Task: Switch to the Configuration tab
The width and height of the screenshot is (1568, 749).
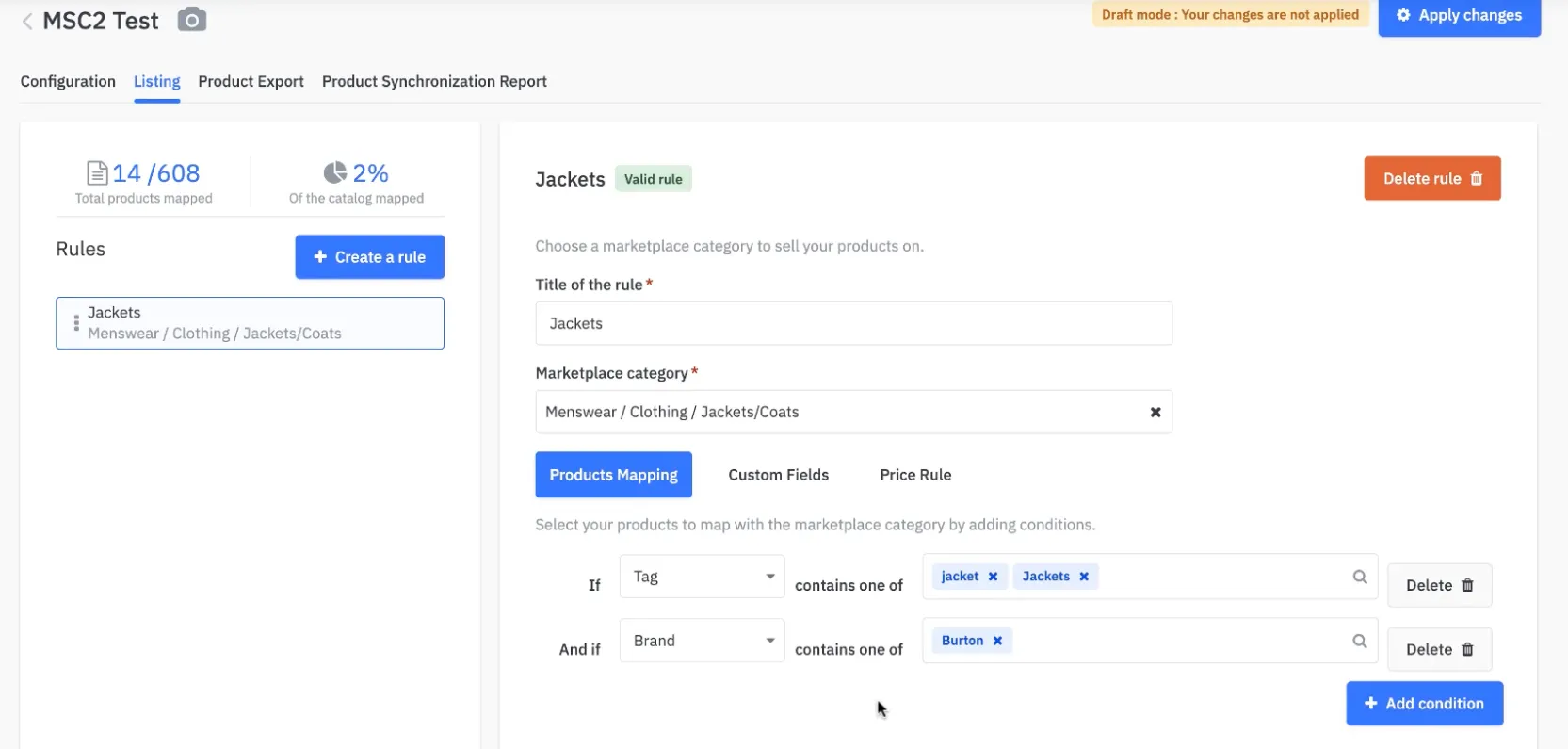Action: [68, 81]
